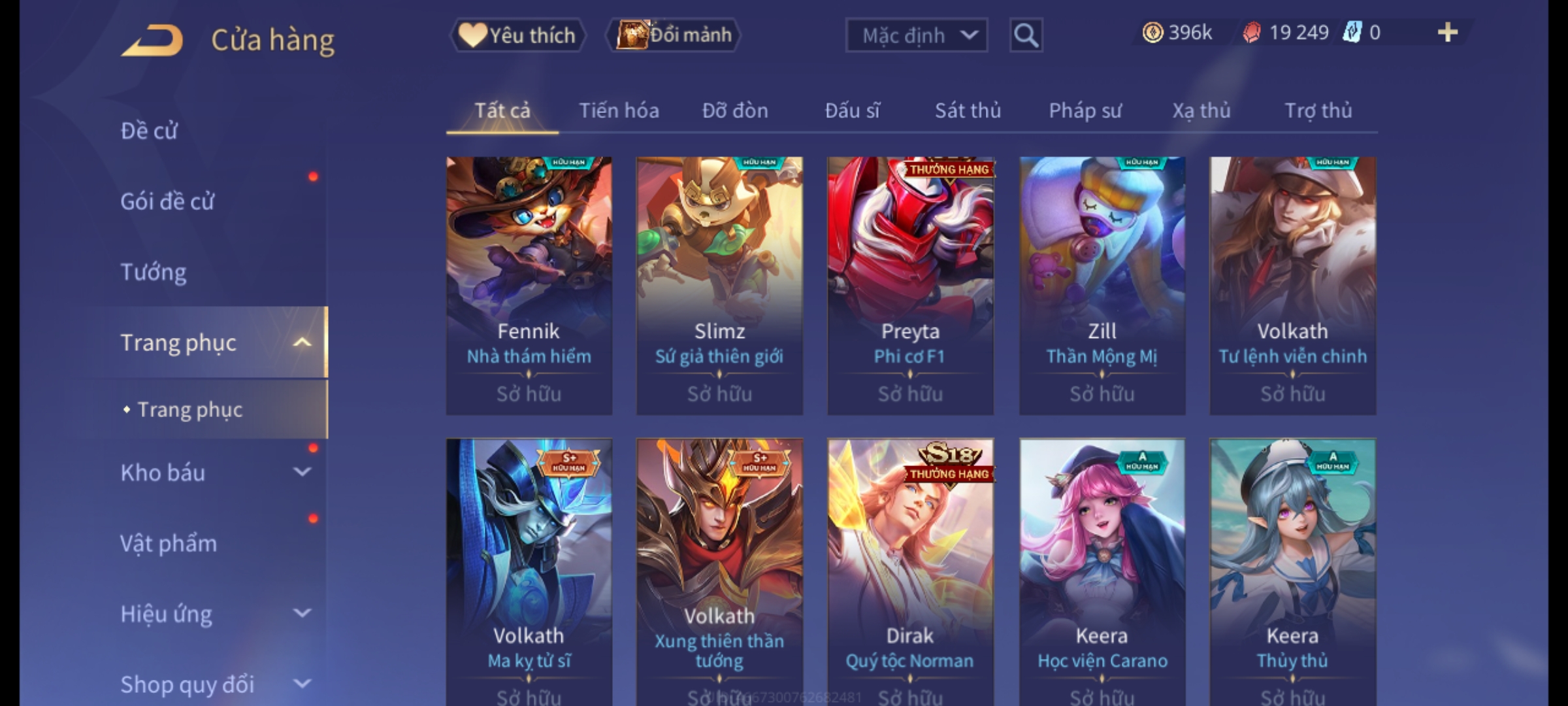Tap the gold coin balance icon
The width and height of the screenshot is (1568, 706).
click(1152, 33)
